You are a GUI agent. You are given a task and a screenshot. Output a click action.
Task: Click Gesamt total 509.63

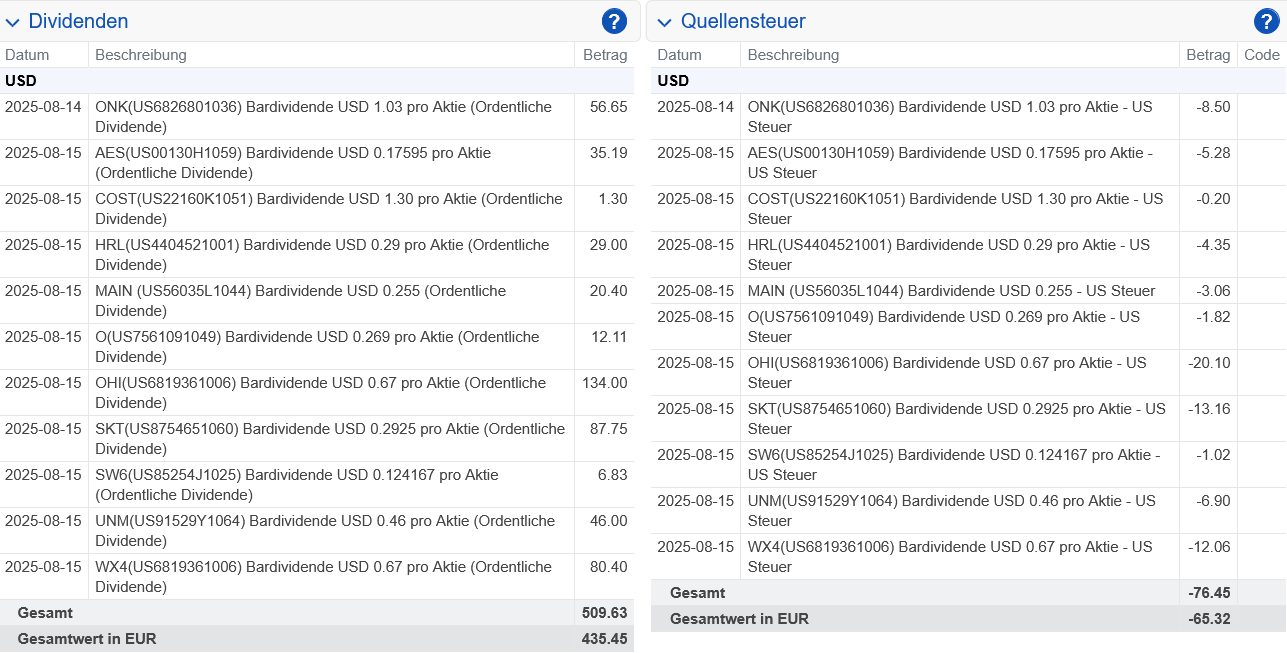click(x=605, y=612)
